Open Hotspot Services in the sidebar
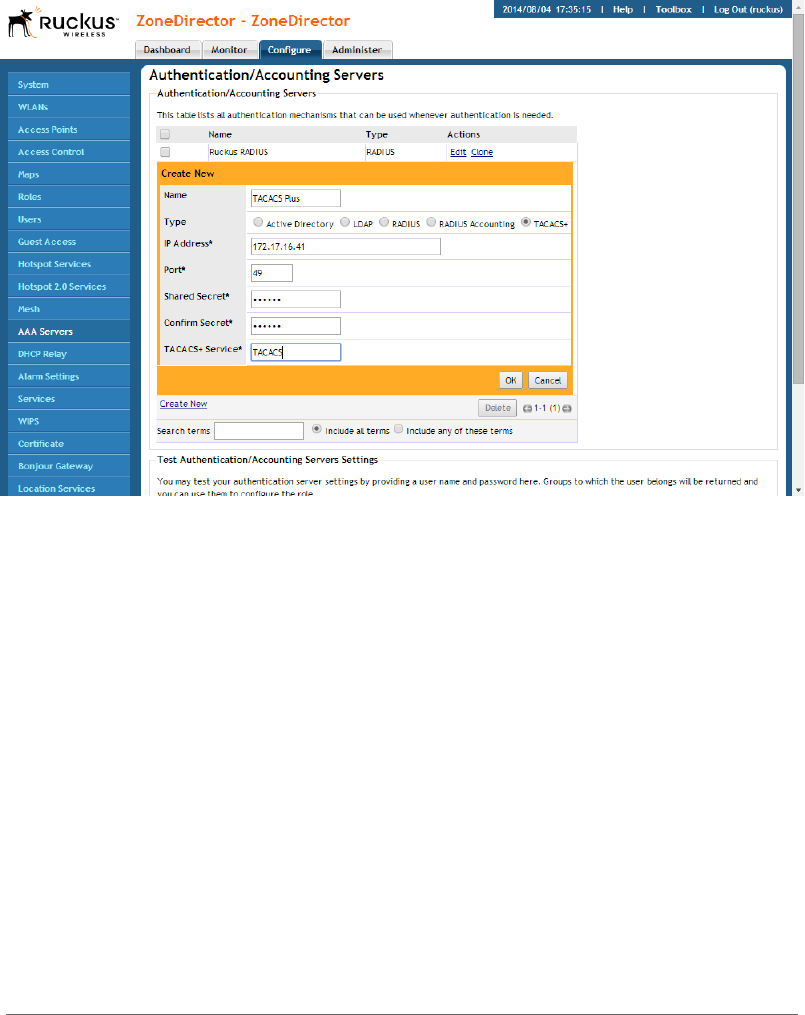 (x=69, y=264)
